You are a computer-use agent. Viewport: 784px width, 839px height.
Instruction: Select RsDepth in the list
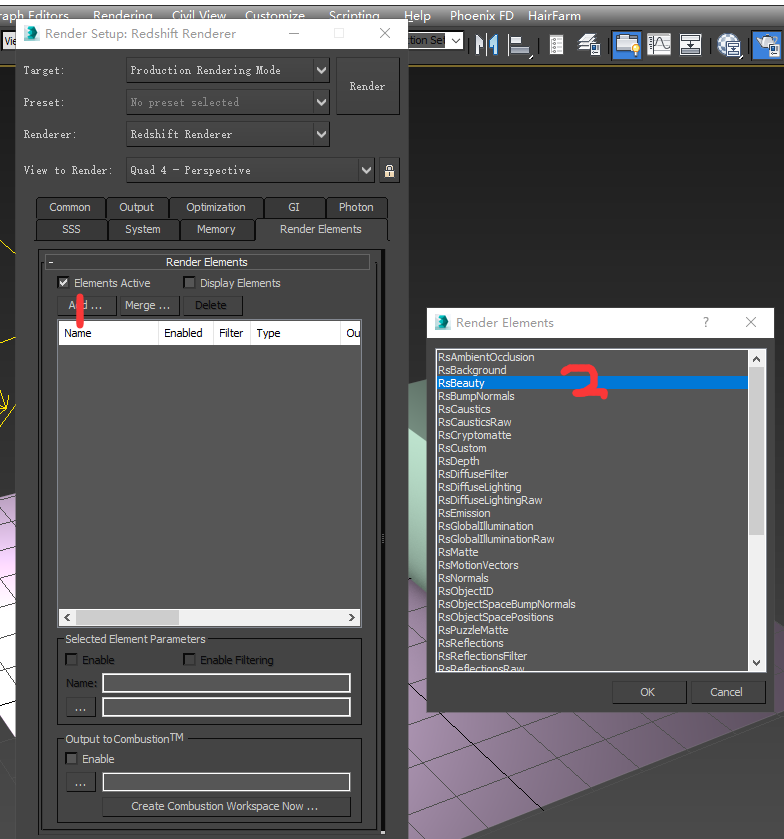click(592, 461)
